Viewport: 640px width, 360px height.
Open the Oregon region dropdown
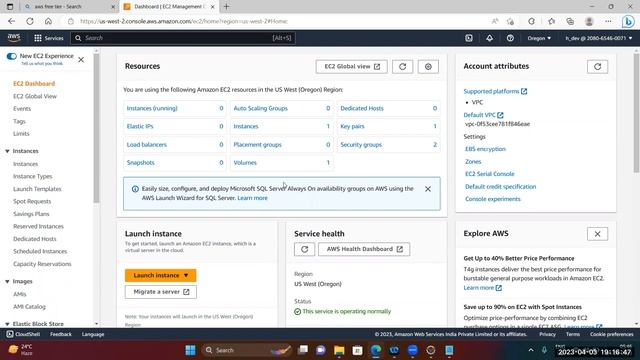pyautogui.click(x=539, y=38)
